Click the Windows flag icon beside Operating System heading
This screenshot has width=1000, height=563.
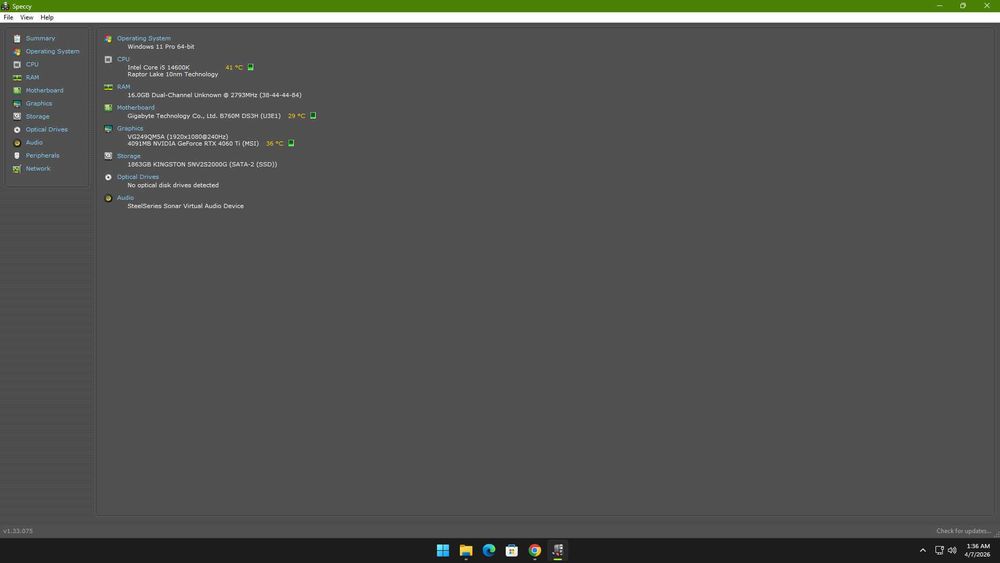coord(108,39)
